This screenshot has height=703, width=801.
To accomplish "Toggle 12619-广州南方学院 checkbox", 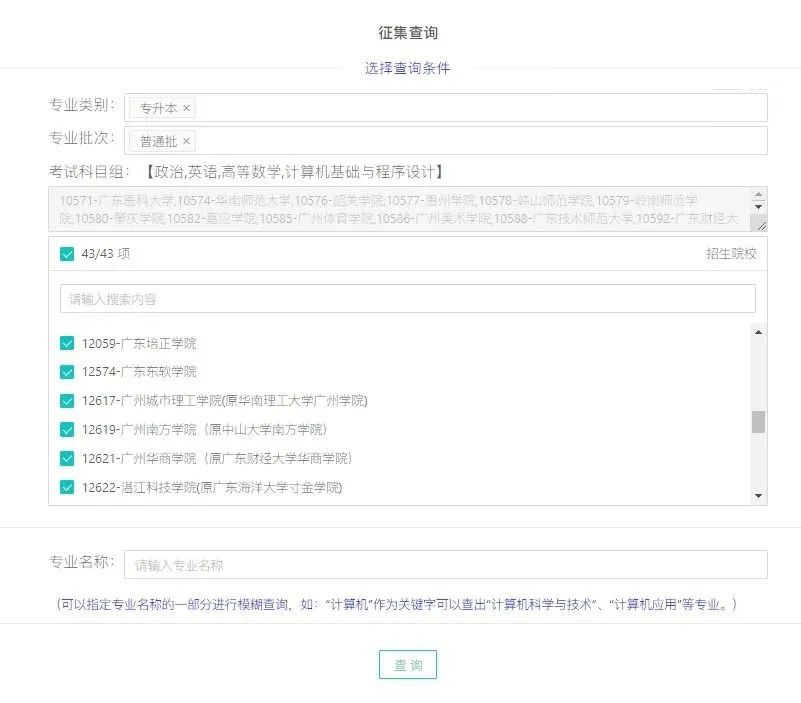I will click(67, 430).
